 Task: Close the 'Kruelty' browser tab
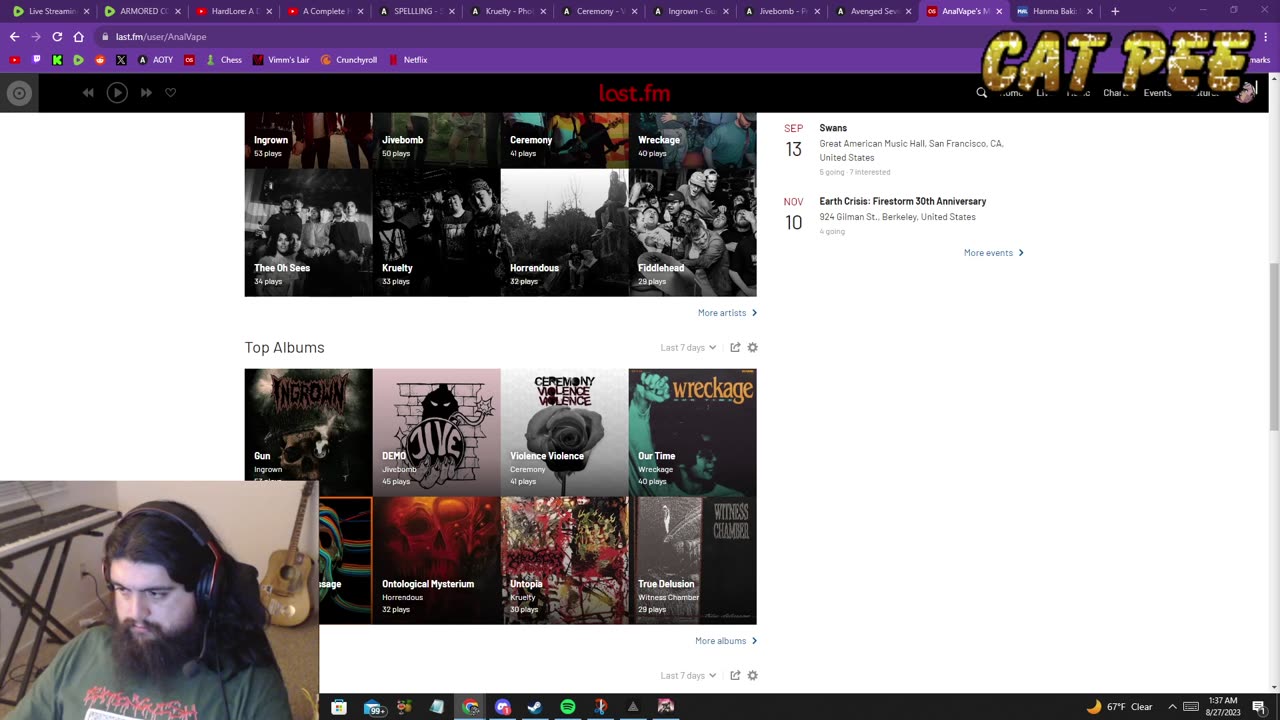pos(543,11)
